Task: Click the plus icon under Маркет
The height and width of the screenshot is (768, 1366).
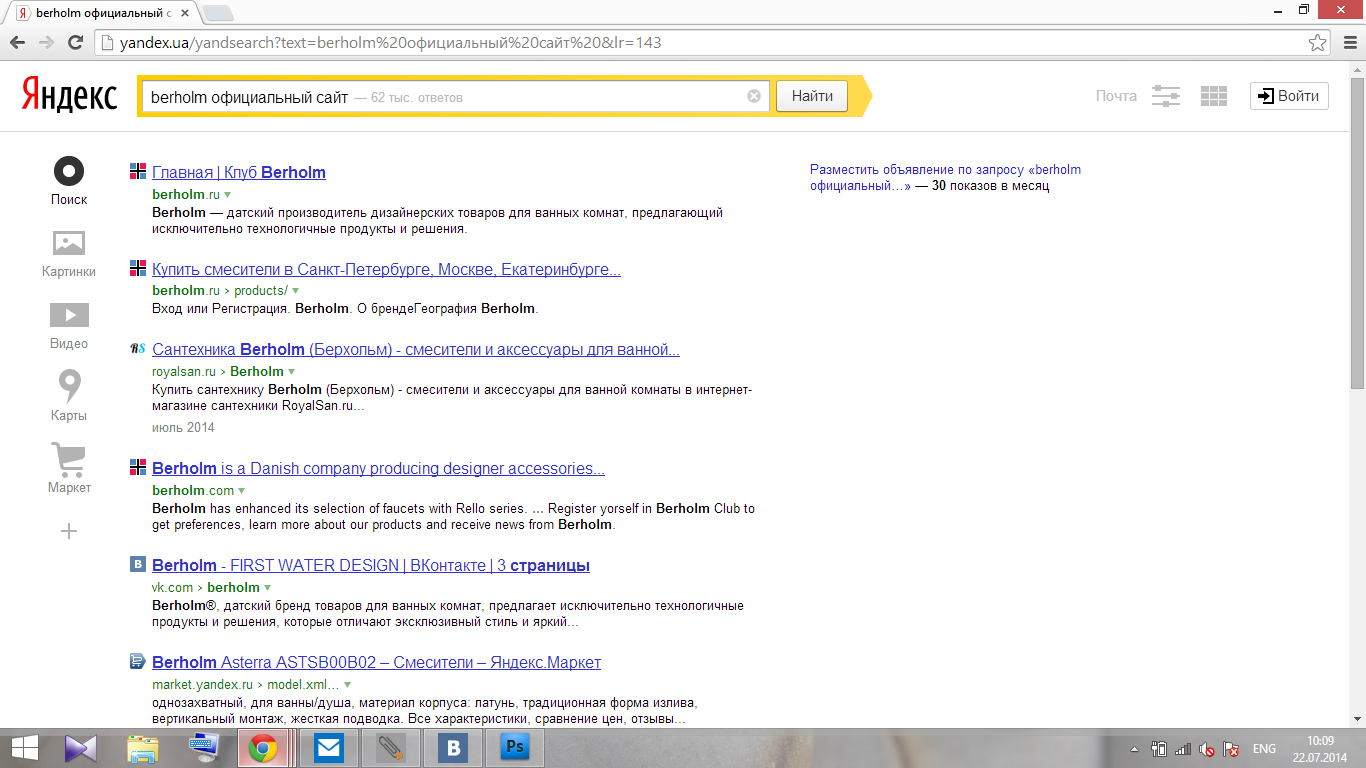Action: (x=69, y=531)
